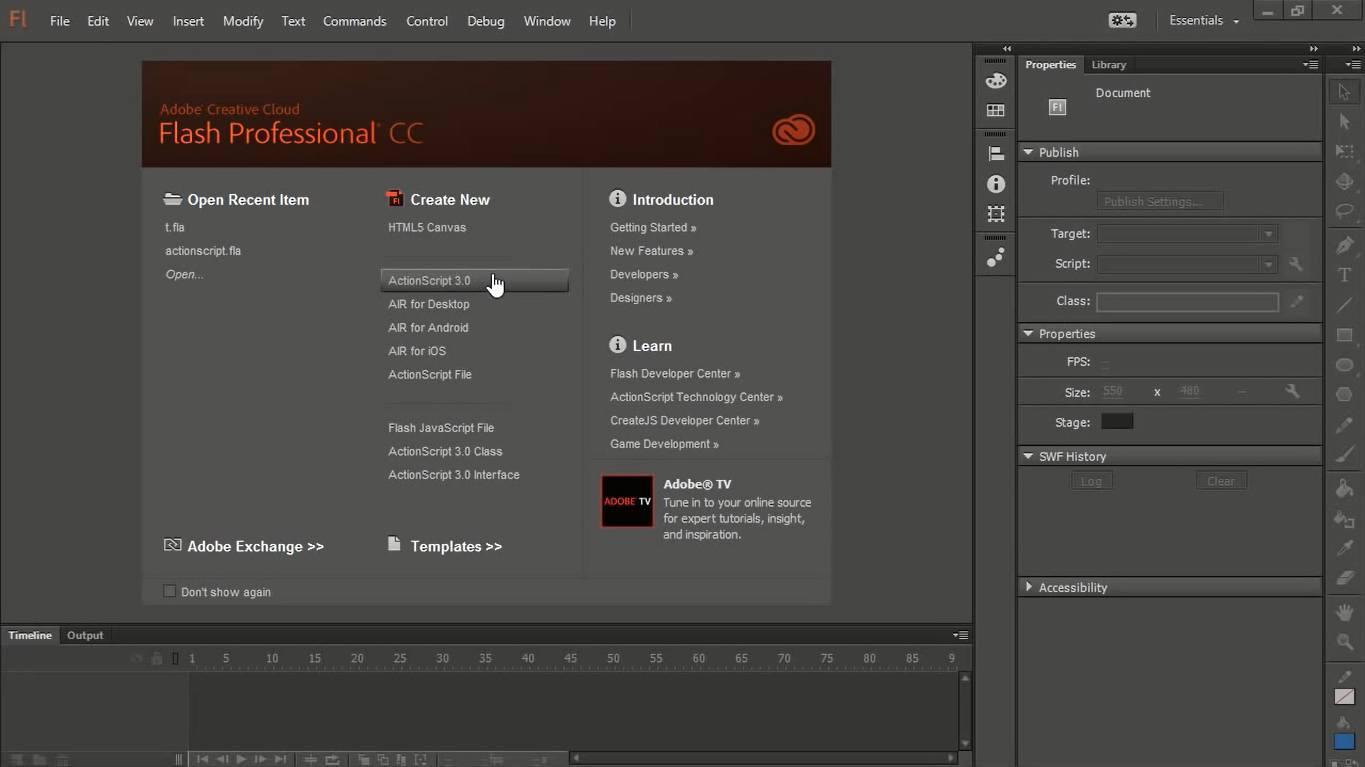
Task: Click the blue Fill color swatch
Action: click(x=1345, y=741)
